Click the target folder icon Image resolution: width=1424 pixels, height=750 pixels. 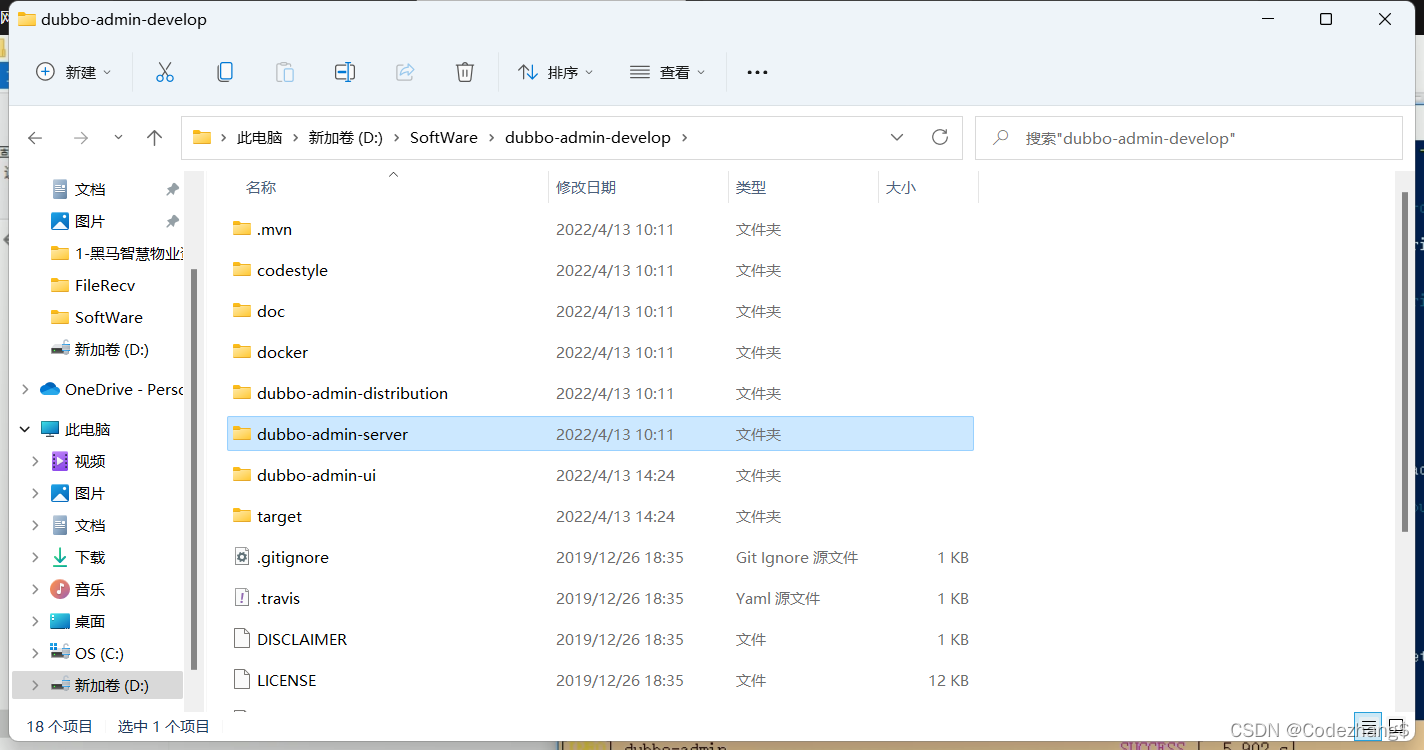point(242,516)
